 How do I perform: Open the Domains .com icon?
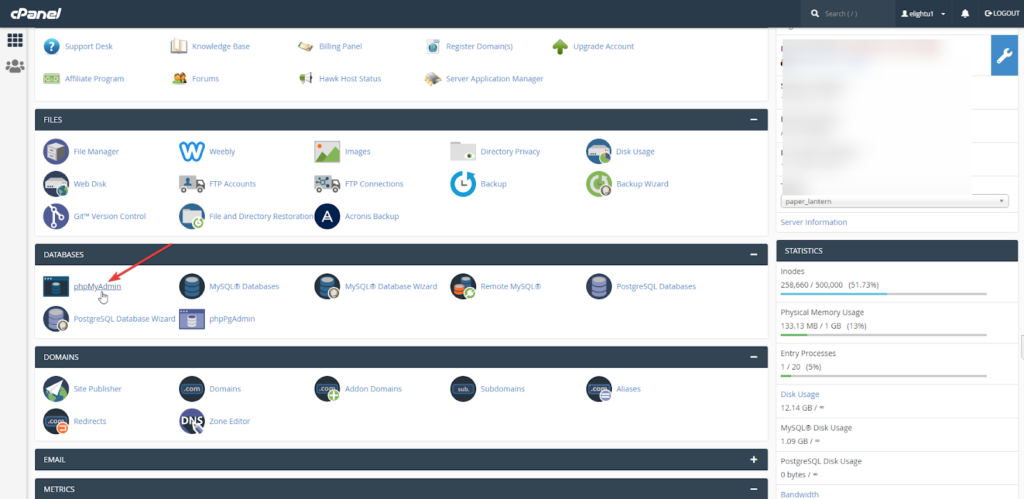point(192,389)
